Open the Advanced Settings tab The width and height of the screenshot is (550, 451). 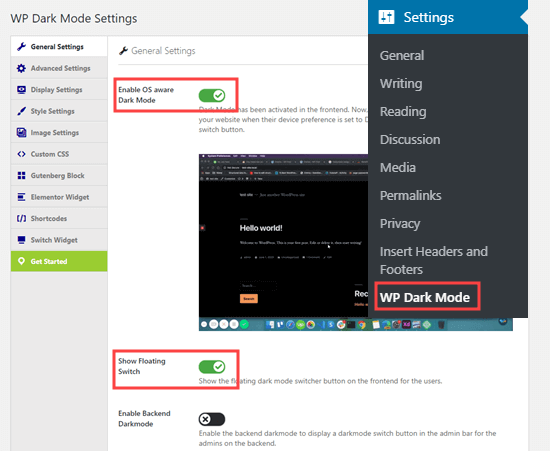(59, 68)
